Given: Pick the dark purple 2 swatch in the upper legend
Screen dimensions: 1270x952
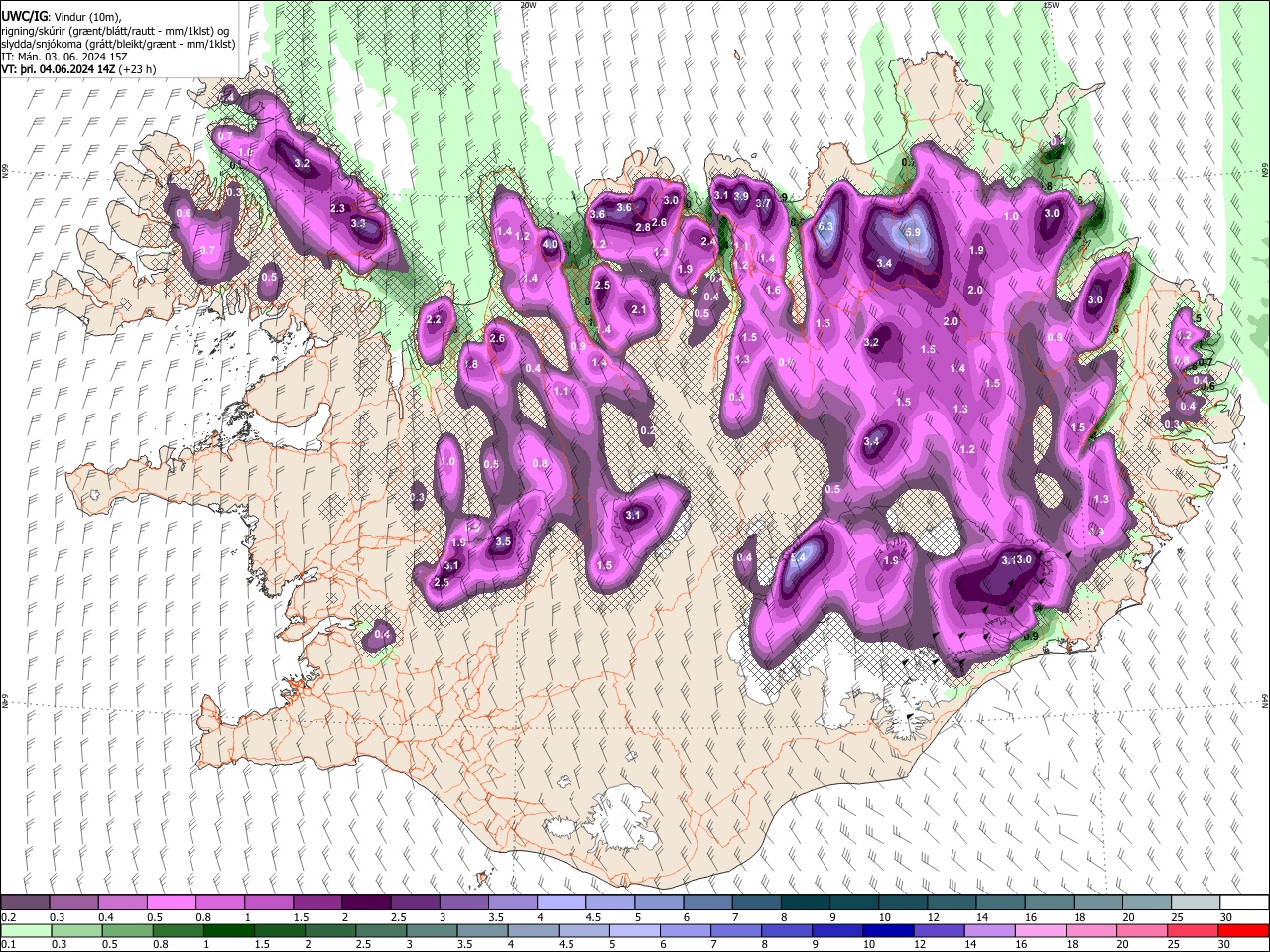Looking at the screenshot, I should (x=365, y=903).
